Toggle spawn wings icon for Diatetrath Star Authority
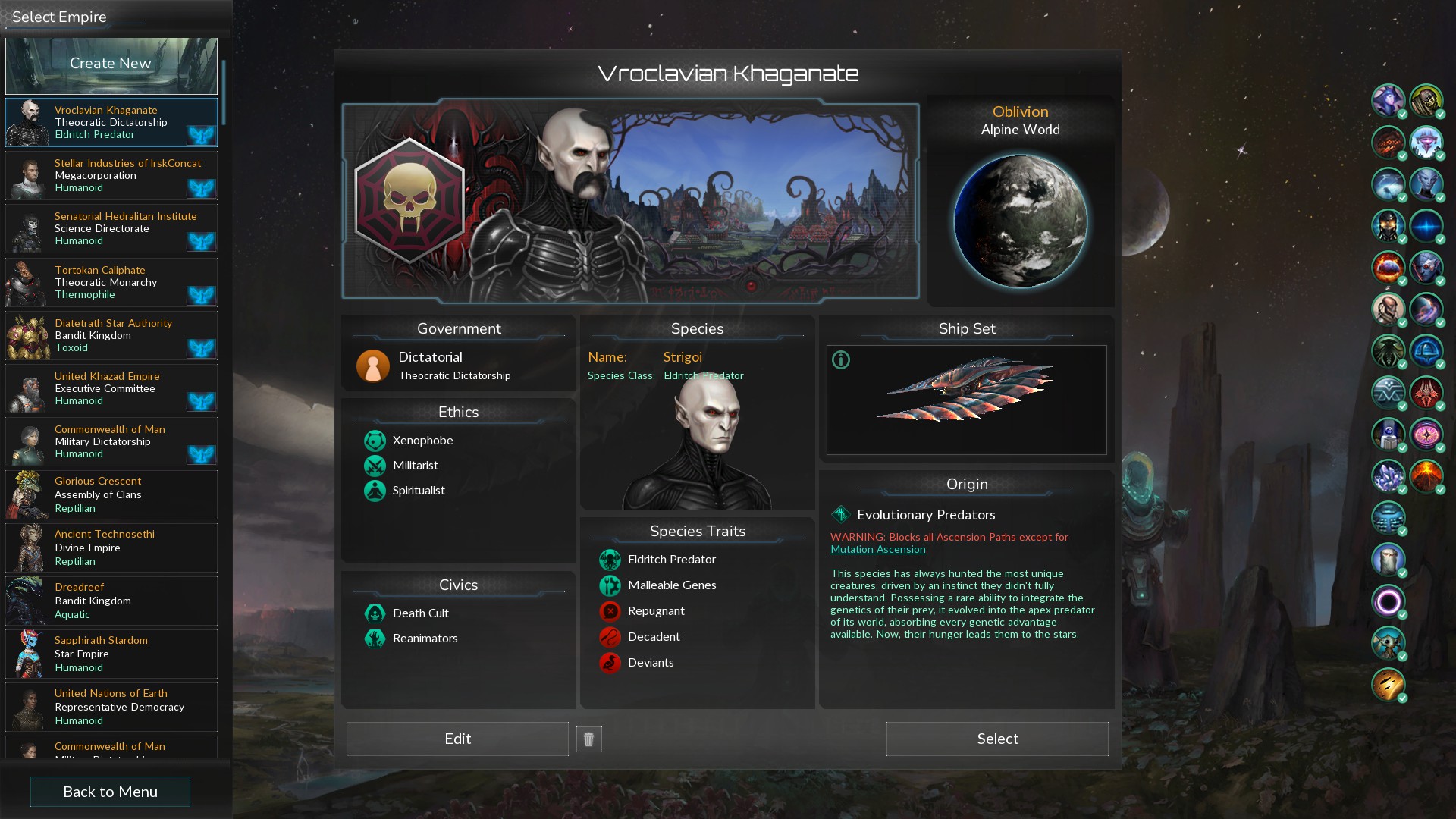 click(202, 348)
